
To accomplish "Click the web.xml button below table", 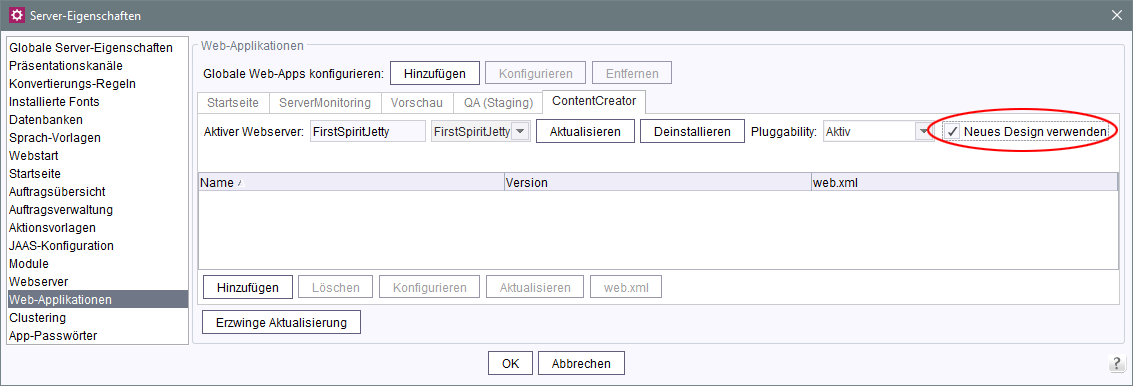I will (626, 287).
